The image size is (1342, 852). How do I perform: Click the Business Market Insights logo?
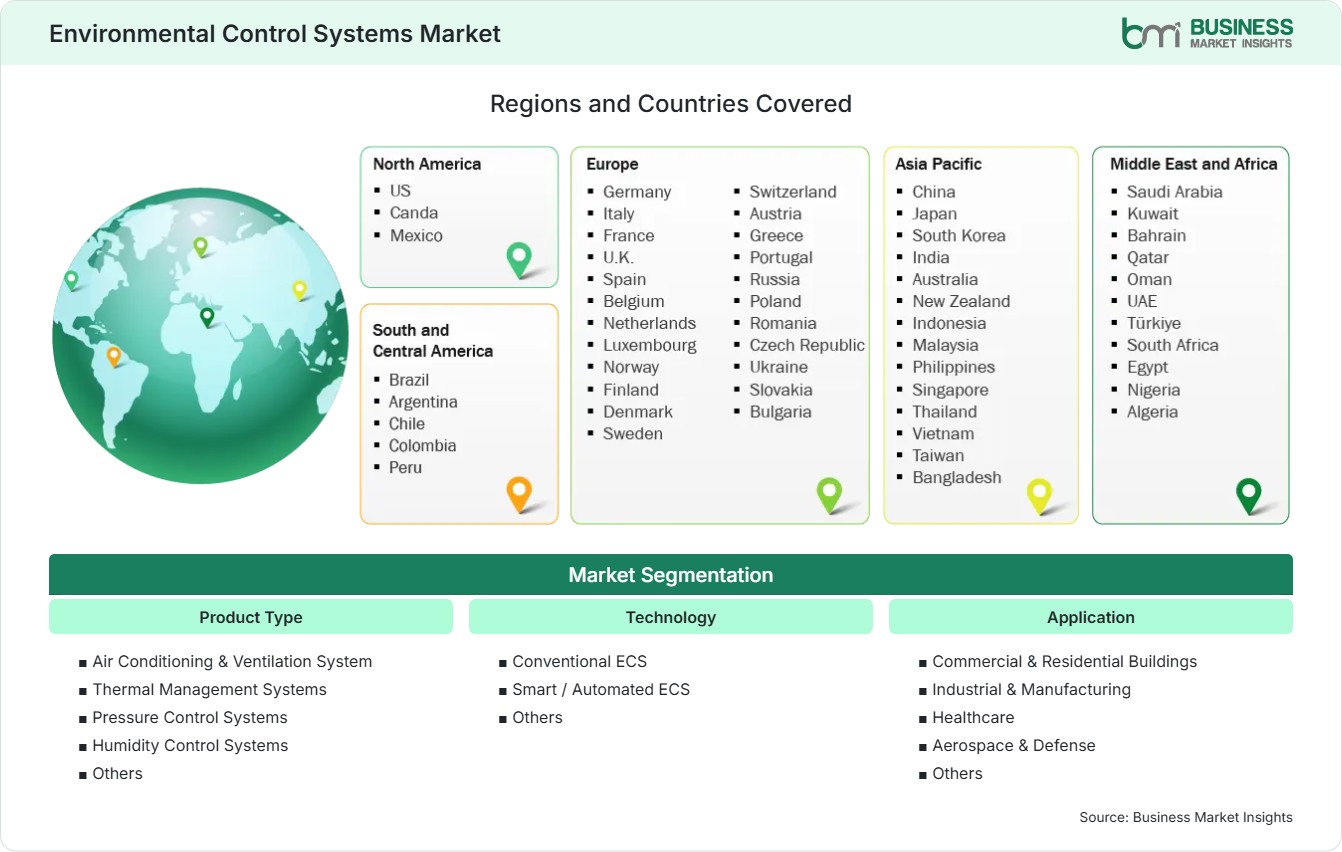pos(1207,32)
